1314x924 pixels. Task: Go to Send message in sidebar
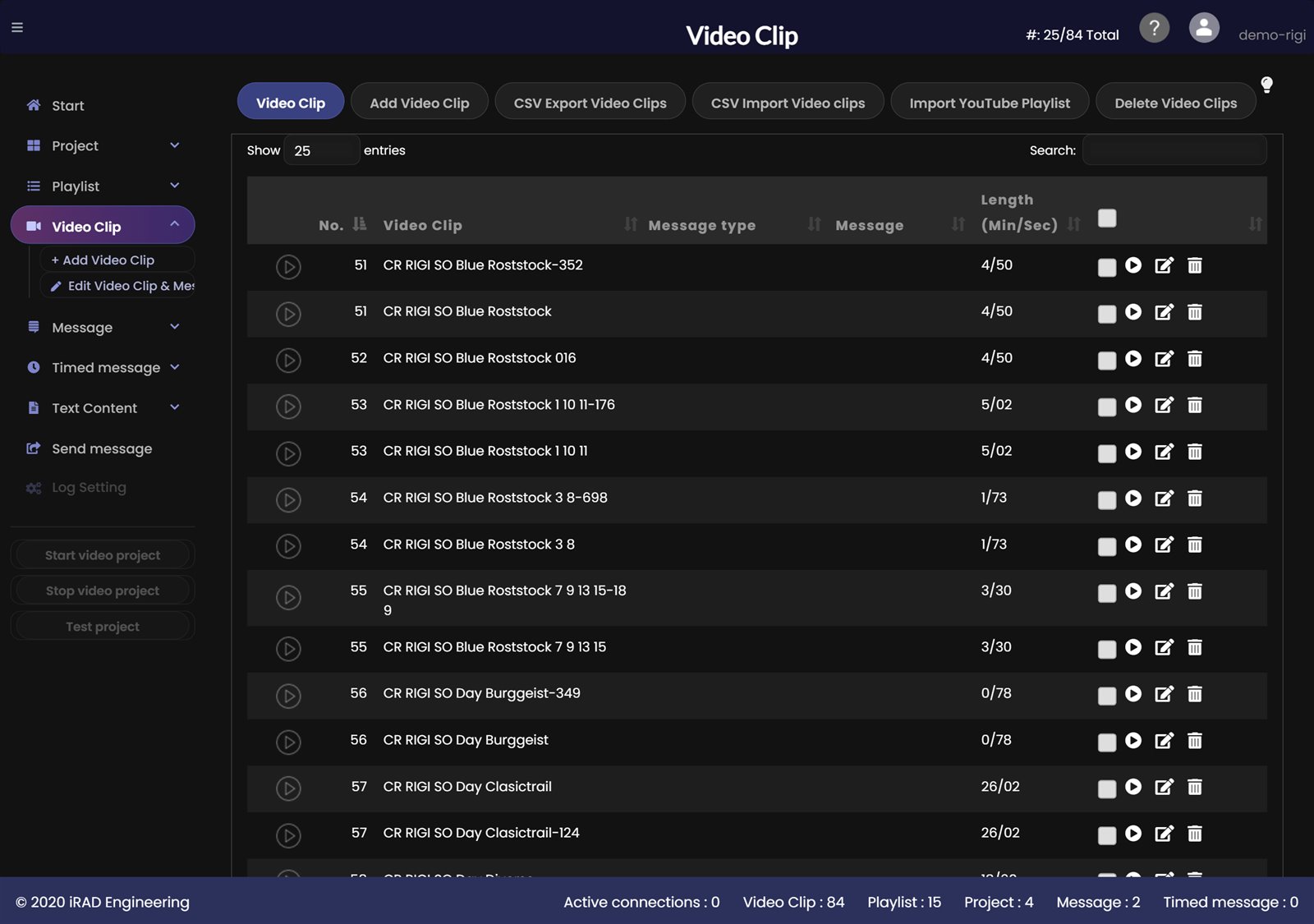[102, 448]
